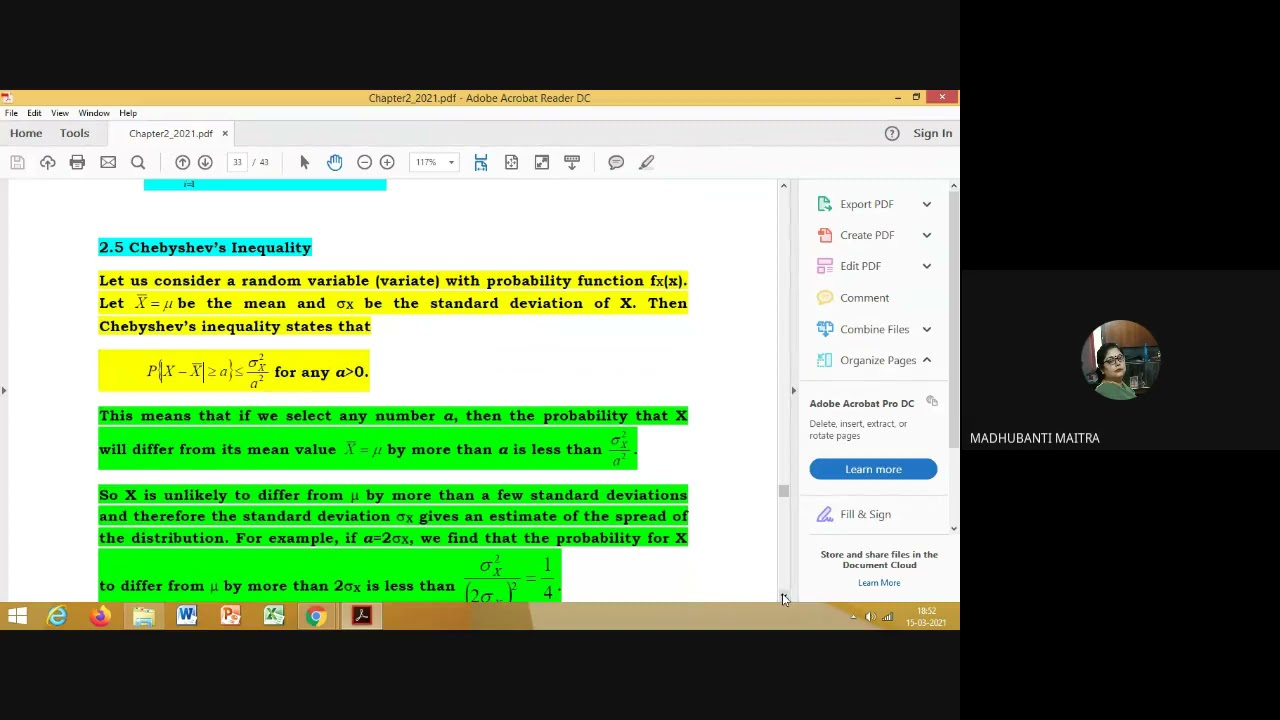Viewport: 1280px width, 720px height.
Task: Click the Edit PDF tool label
Action: 860,266
